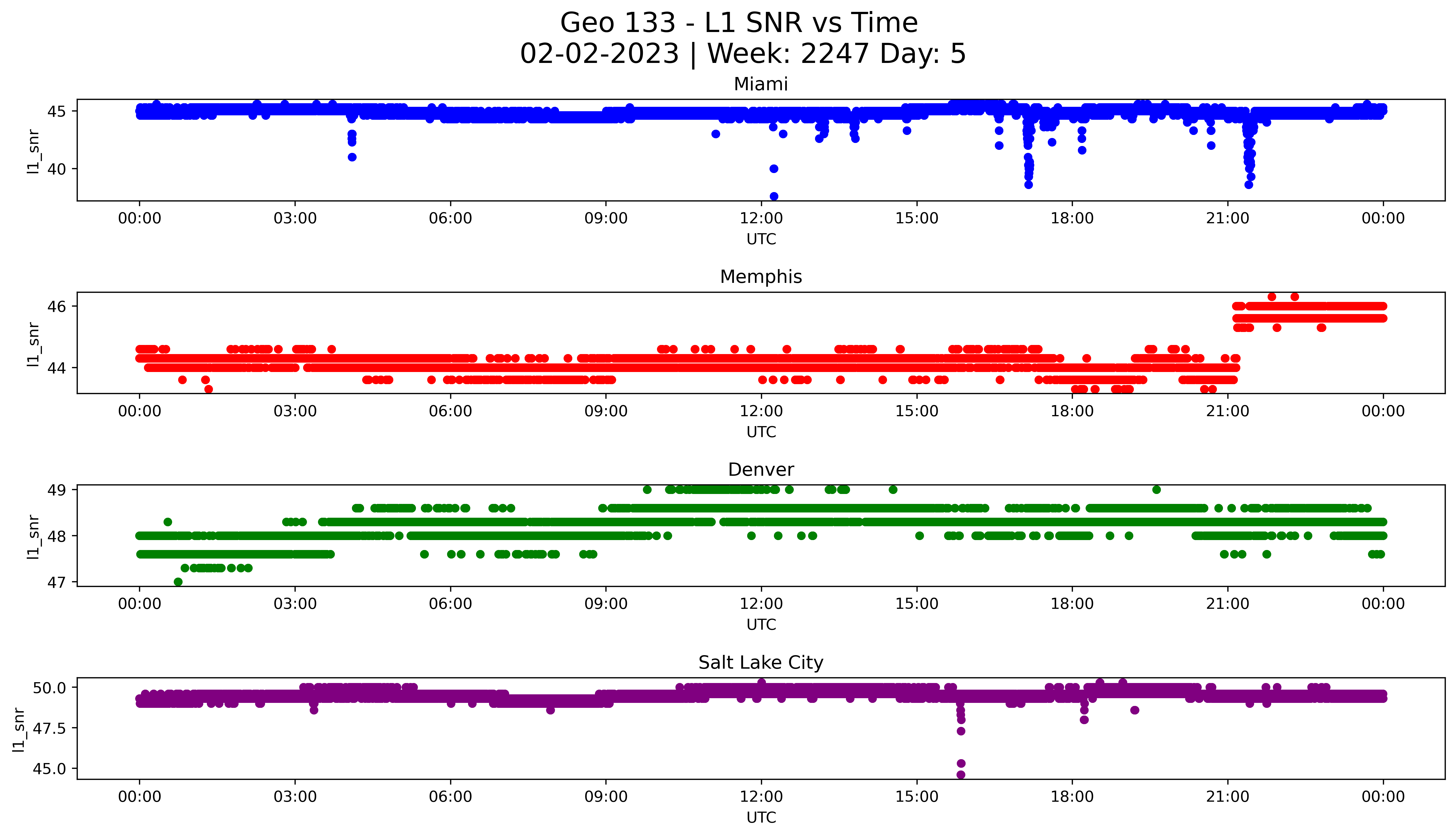Click the main title 'Geo 133 - L1 SNR vs Time'

(x=739, y=23)
